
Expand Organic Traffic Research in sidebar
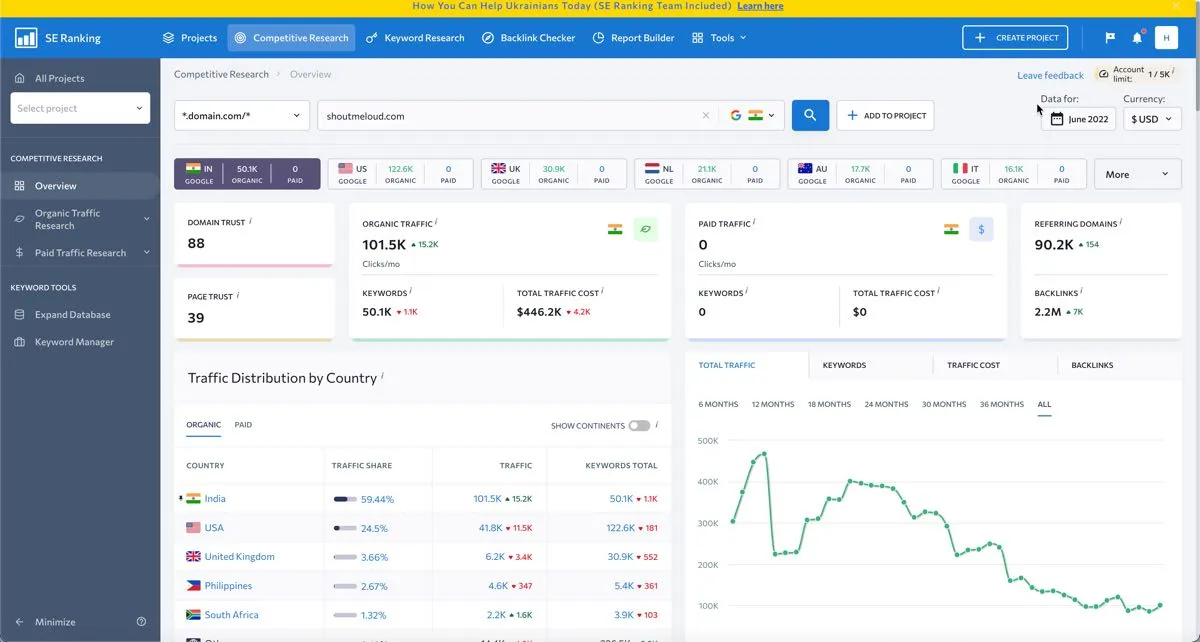80,219
